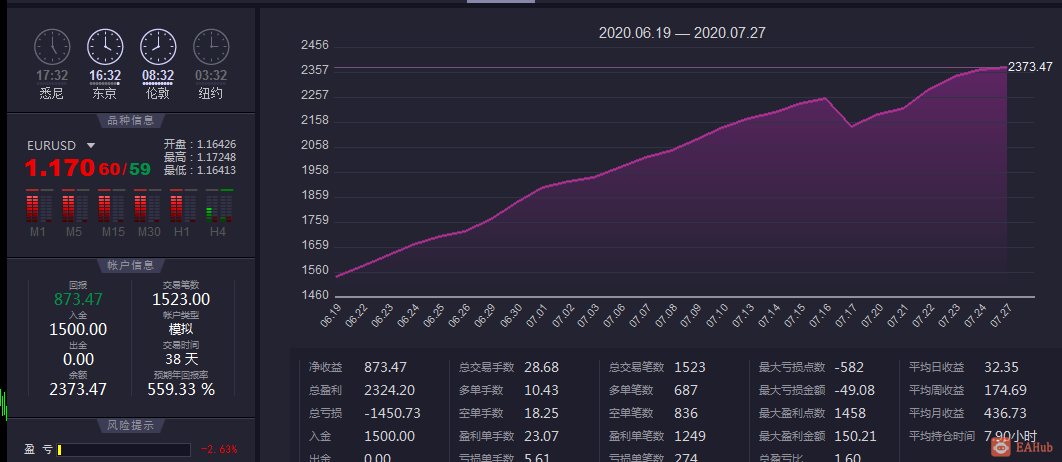Open the EURUSD symbol dropdown arrow
Image resolution: width=1062 pixels, height=462 pixels.
pos(91,146)
